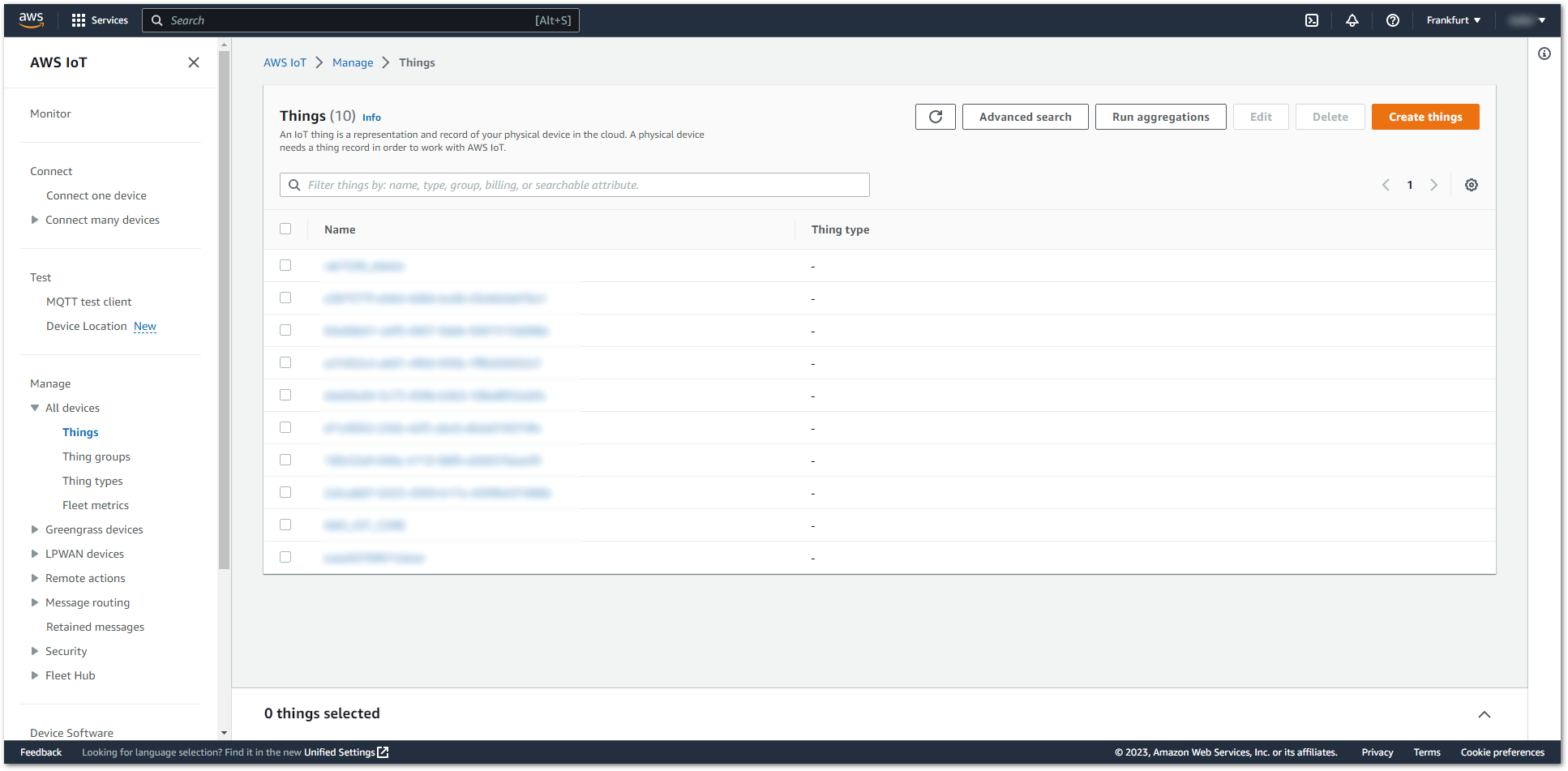Sort by the Thing type column header
Viewport: 1568px width, 771px height.
point(840,229)
